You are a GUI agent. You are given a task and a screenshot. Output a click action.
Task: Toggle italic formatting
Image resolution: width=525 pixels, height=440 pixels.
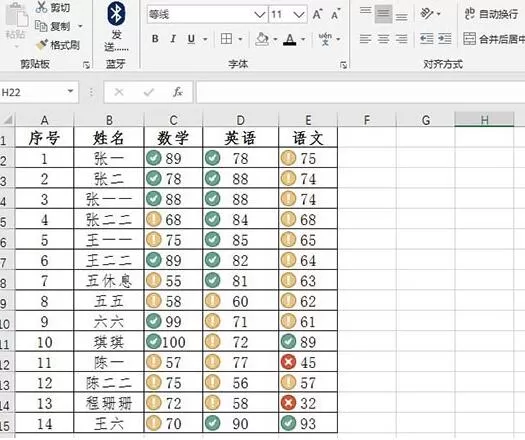(173, 39)
